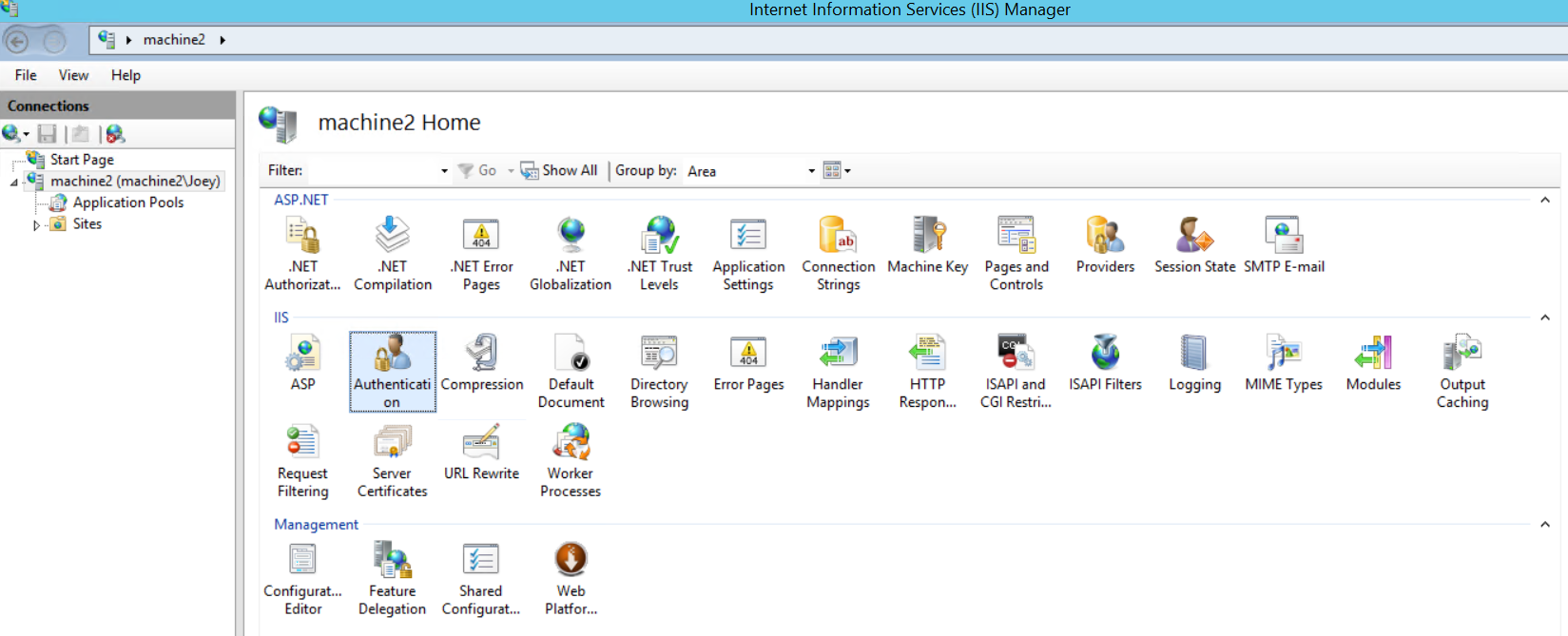
Task: Open the Group by Area dropdown
Action: pyautogui.click(x=811, y=171)
